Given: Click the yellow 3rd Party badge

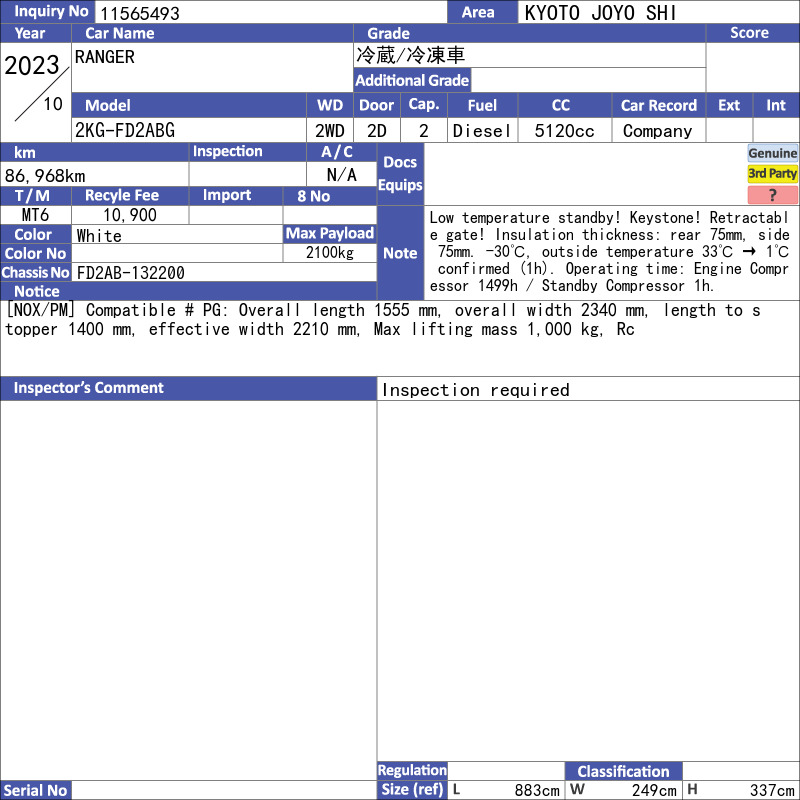Looking at the screenshot, I should (772, 173).
